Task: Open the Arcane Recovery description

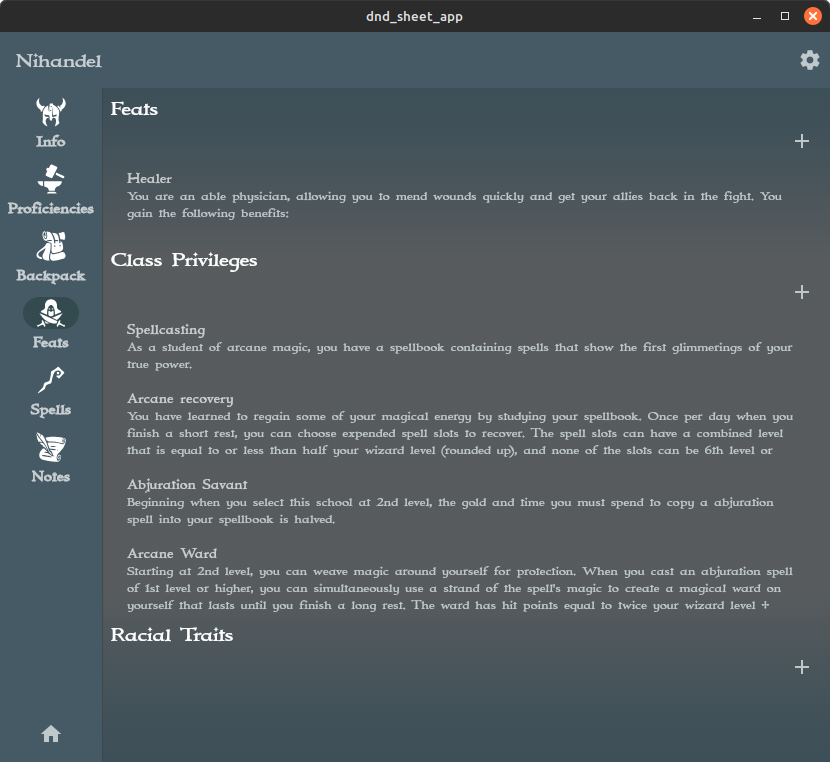Action: [180, 398]
